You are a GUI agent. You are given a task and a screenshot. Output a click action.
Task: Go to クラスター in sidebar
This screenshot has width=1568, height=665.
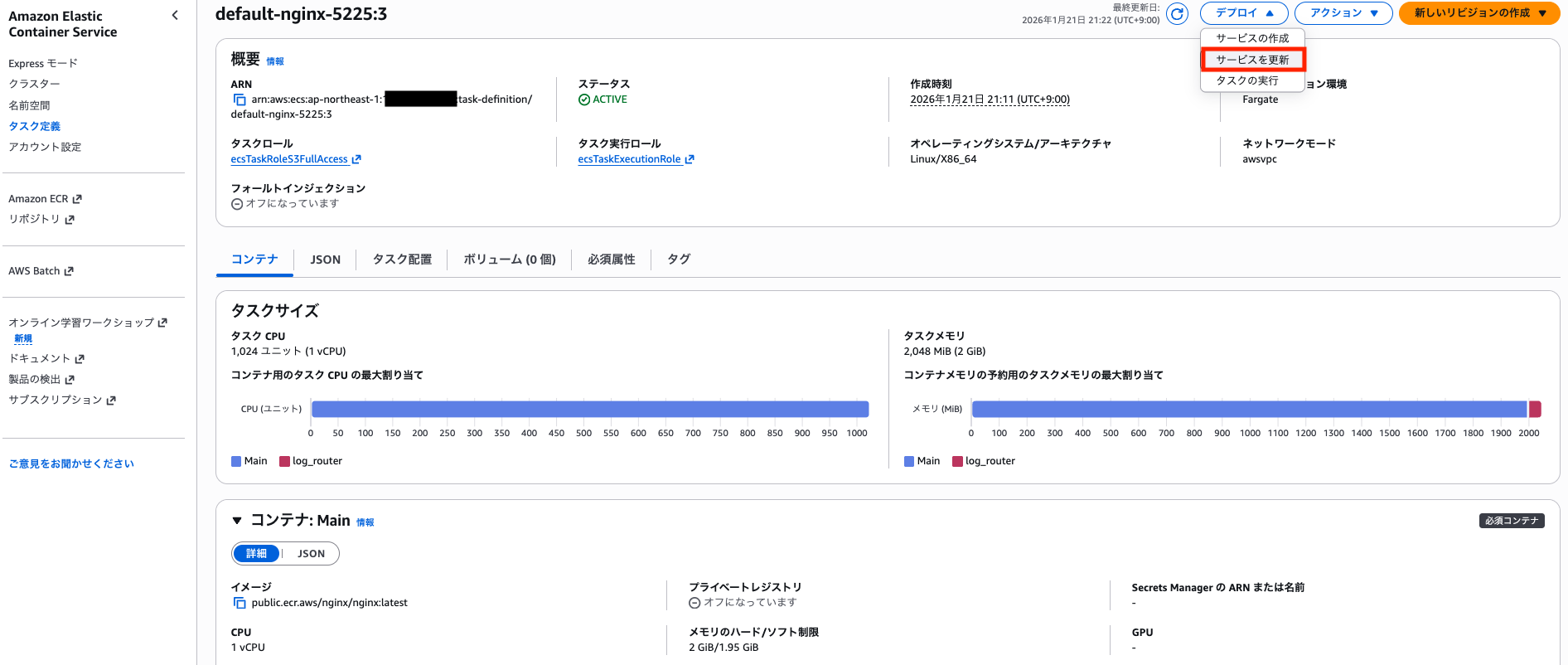pyautogui.click(x=34, y=84)
